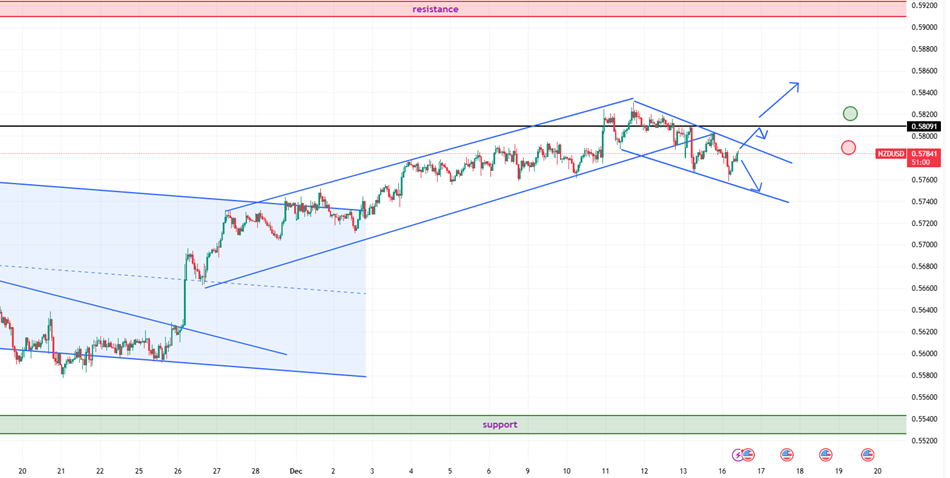Click the black 0.58091 price level label

(922, 127)
